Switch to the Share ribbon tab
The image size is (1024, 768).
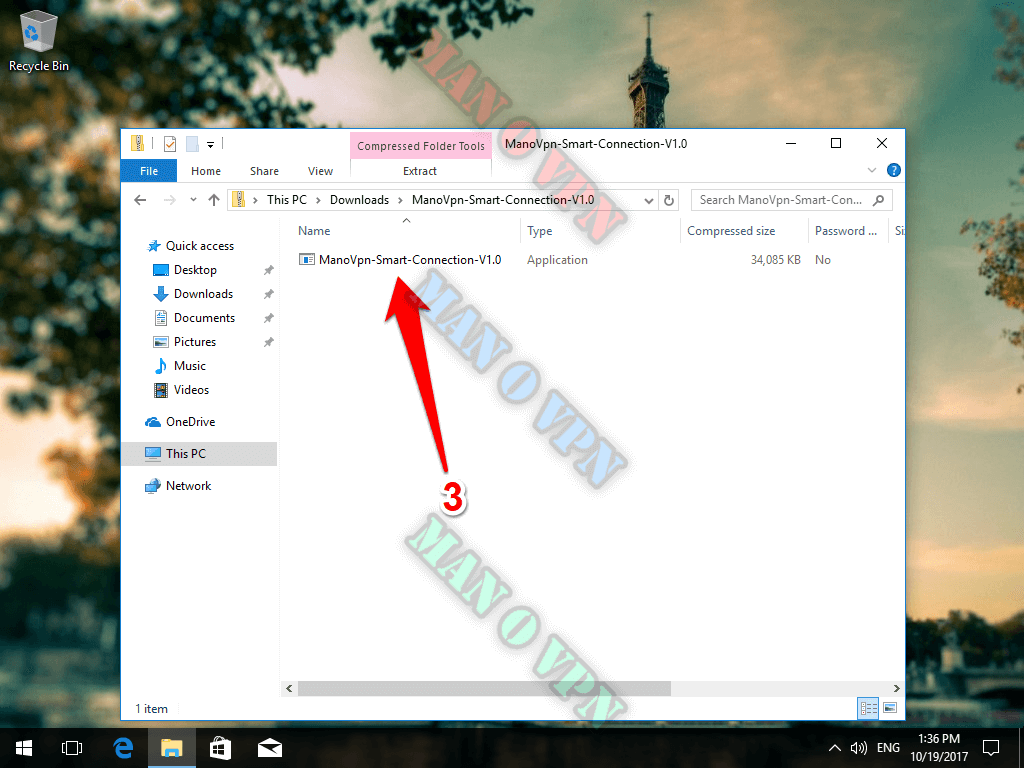point(264,171)
